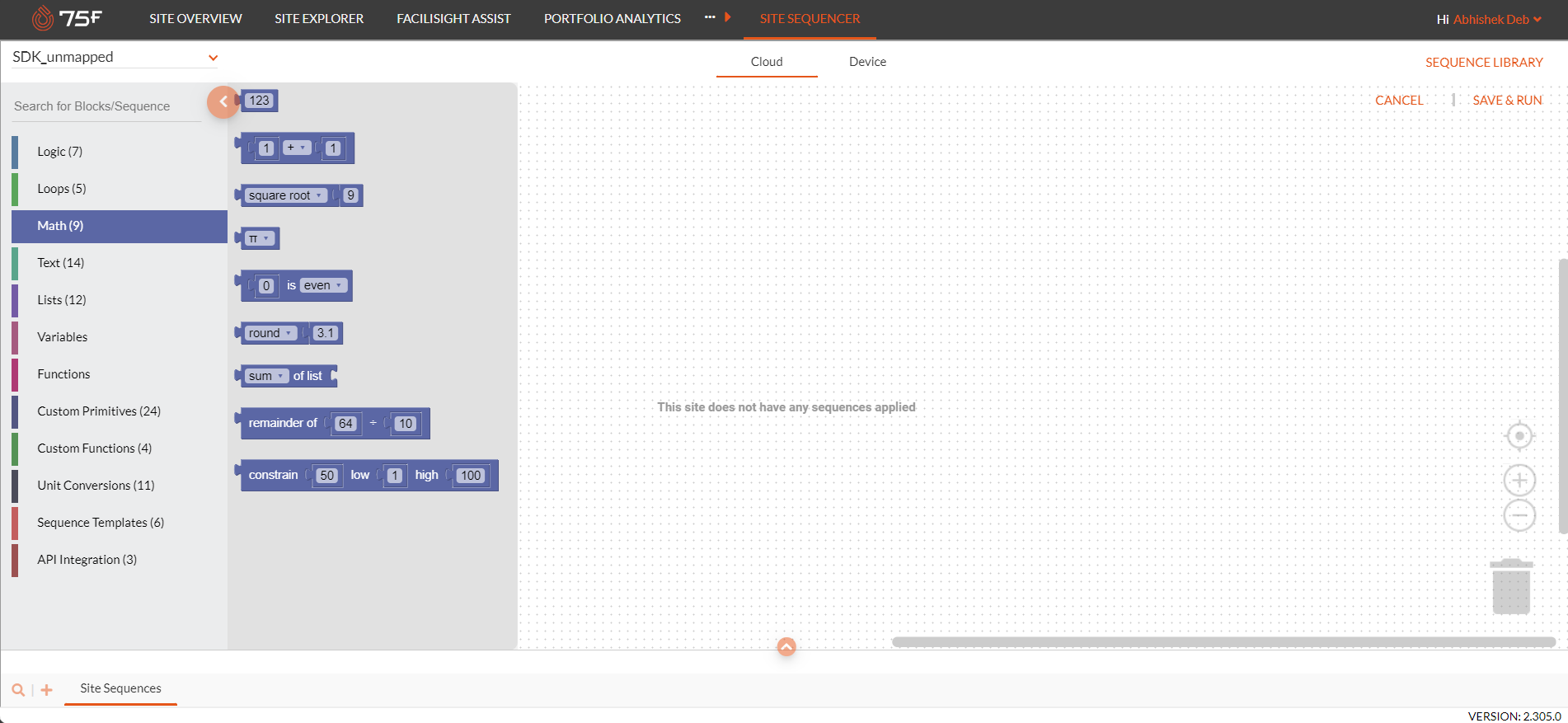Search site sequences with the magnifier icon
The width and height of the screenshot is (1568, 723).
[x=18, y=690]
